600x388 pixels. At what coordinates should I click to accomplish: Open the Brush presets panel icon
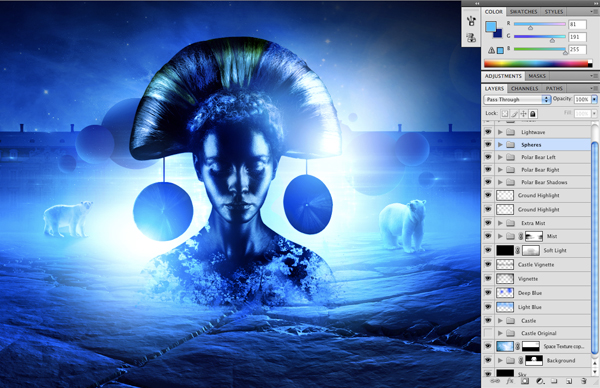(x=471, y=21)
